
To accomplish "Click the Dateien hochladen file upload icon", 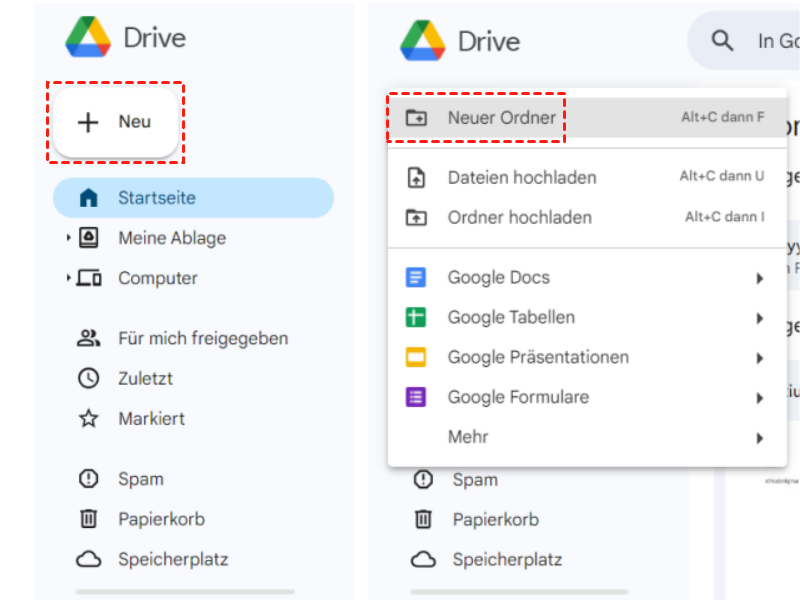I will click(x=416, y=177).
